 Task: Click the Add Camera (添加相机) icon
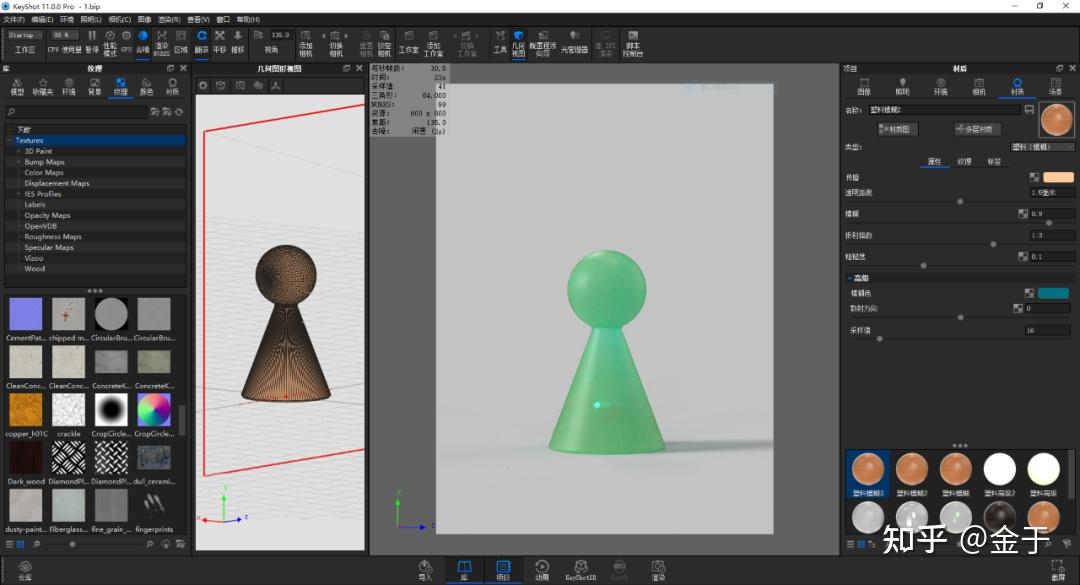coord(306,40)
